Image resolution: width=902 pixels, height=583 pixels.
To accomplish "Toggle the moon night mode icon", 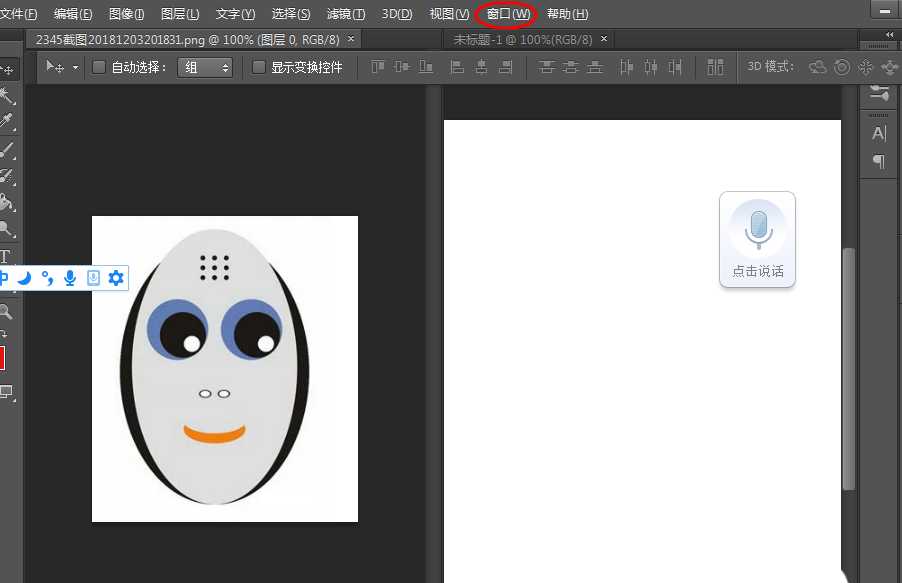I will [x=25, y=278].
